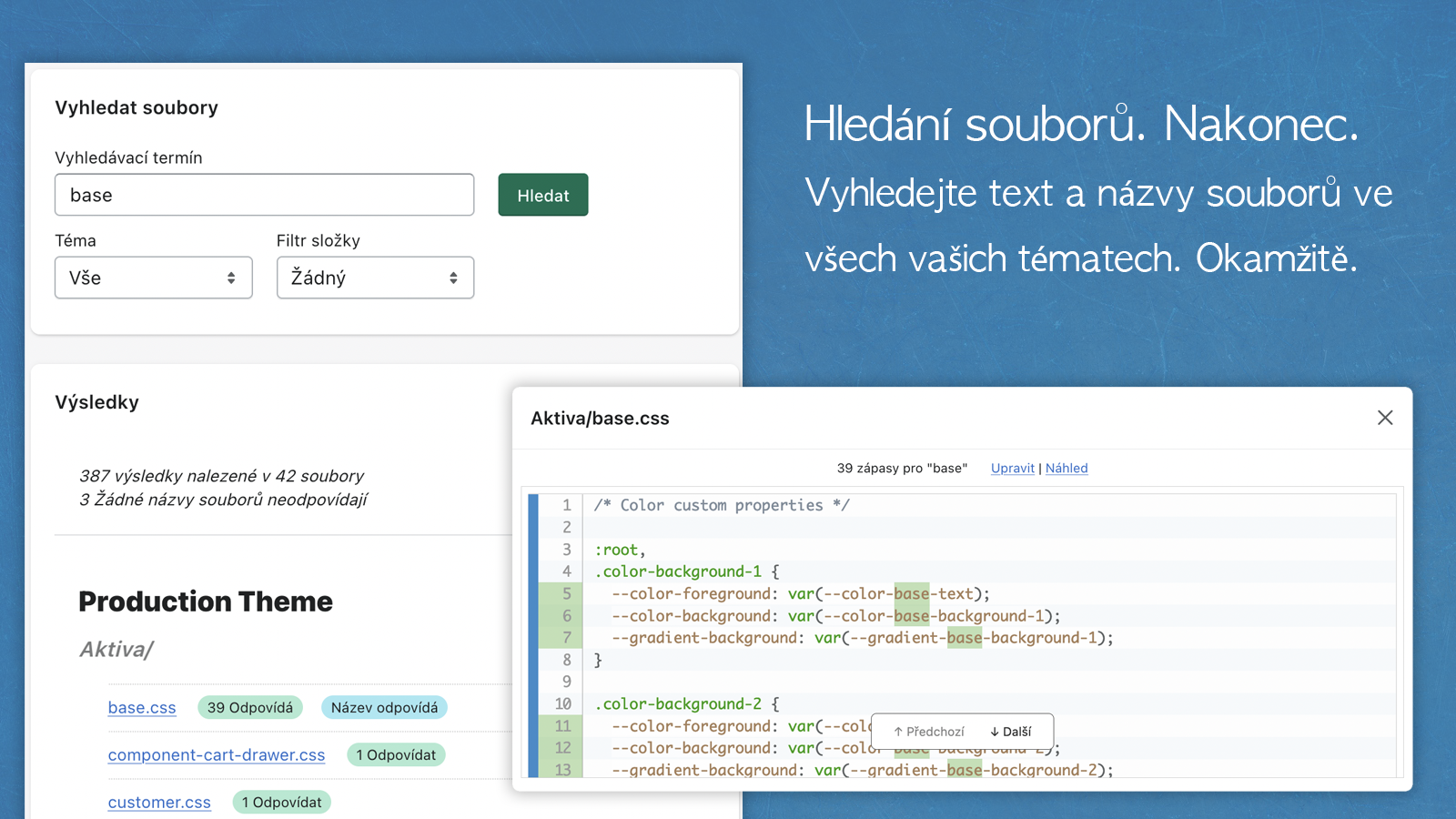
Task: Click line number 11 in code gutter
Action: tap(563, 726)
